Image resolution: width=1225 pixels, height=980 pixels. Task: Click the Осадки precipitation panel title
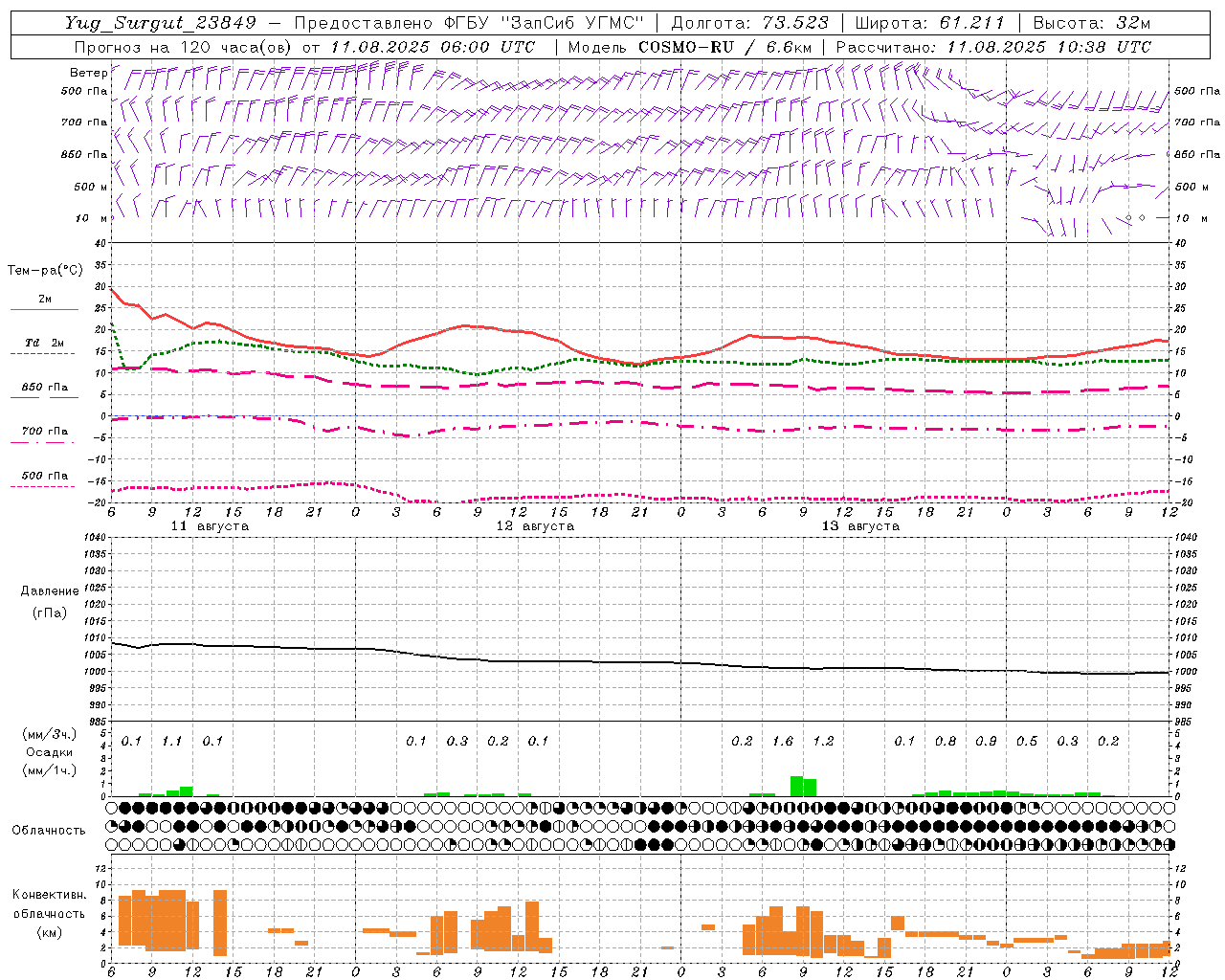pyautogui.click(x=49, y=752)
